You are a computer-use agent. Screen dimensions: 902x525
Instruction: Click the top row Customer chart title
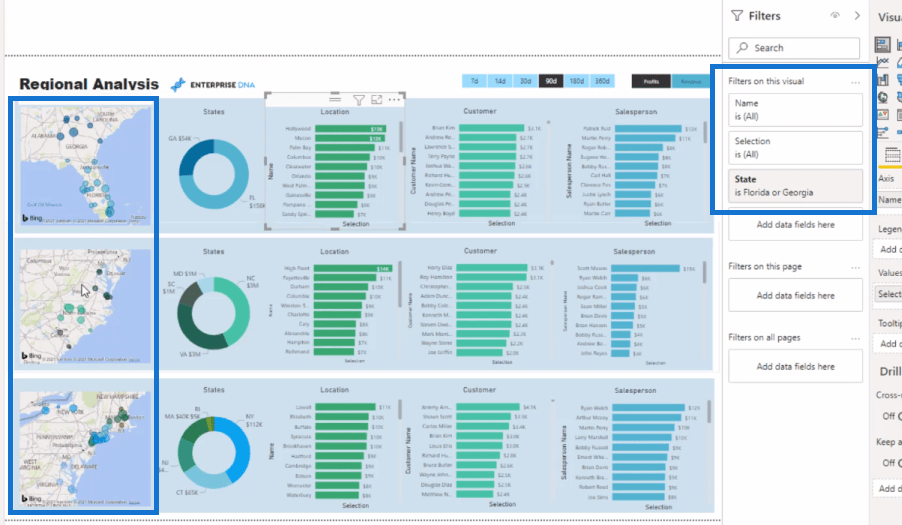[480, 111]
